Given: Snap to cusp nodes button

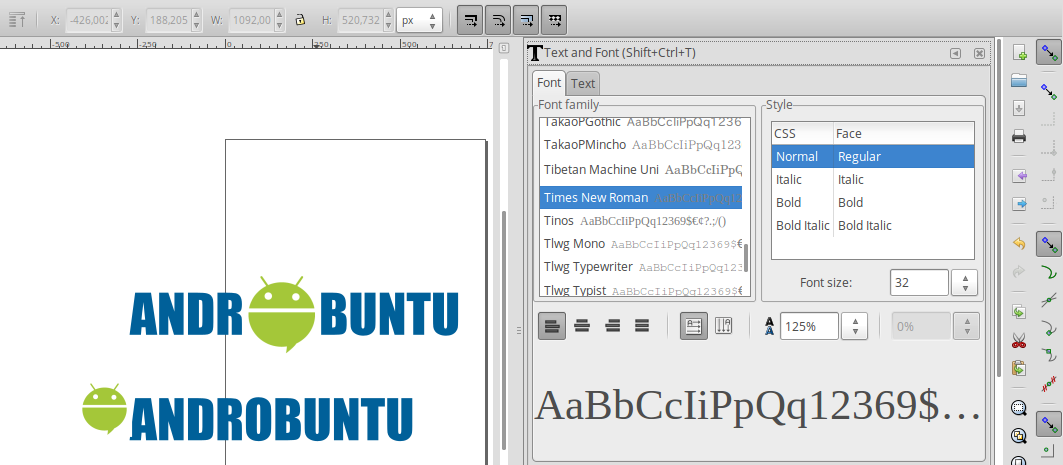Looking at the screenshot, I should [1049, 329].
